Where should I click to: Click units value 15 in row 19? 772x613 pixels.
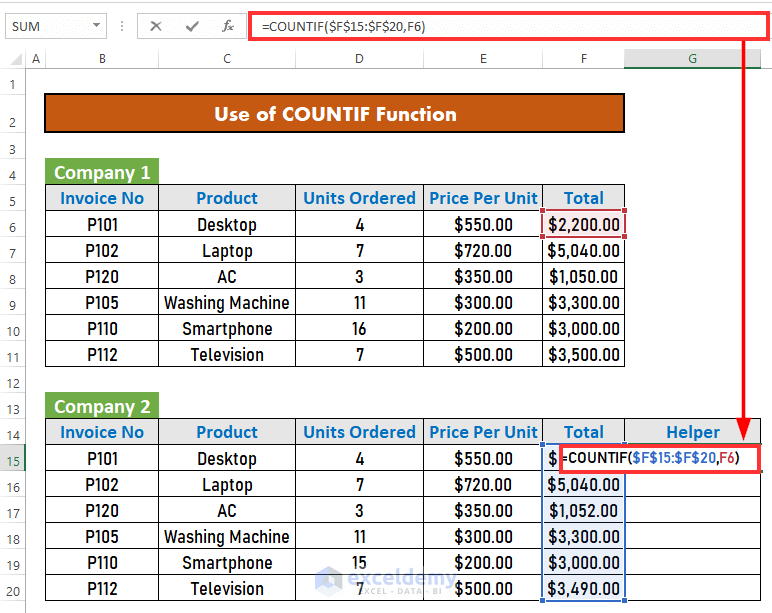tap(359, 562)
